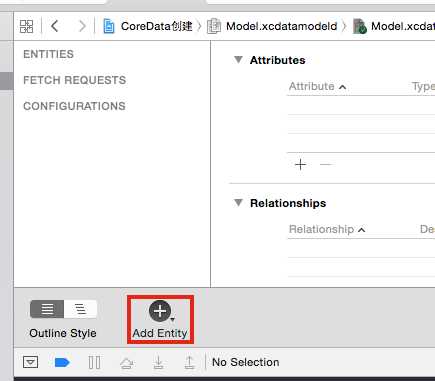The width and height of the screenshot is (435, 381).
Task: Click the step over icon
Action: (127, 363)
